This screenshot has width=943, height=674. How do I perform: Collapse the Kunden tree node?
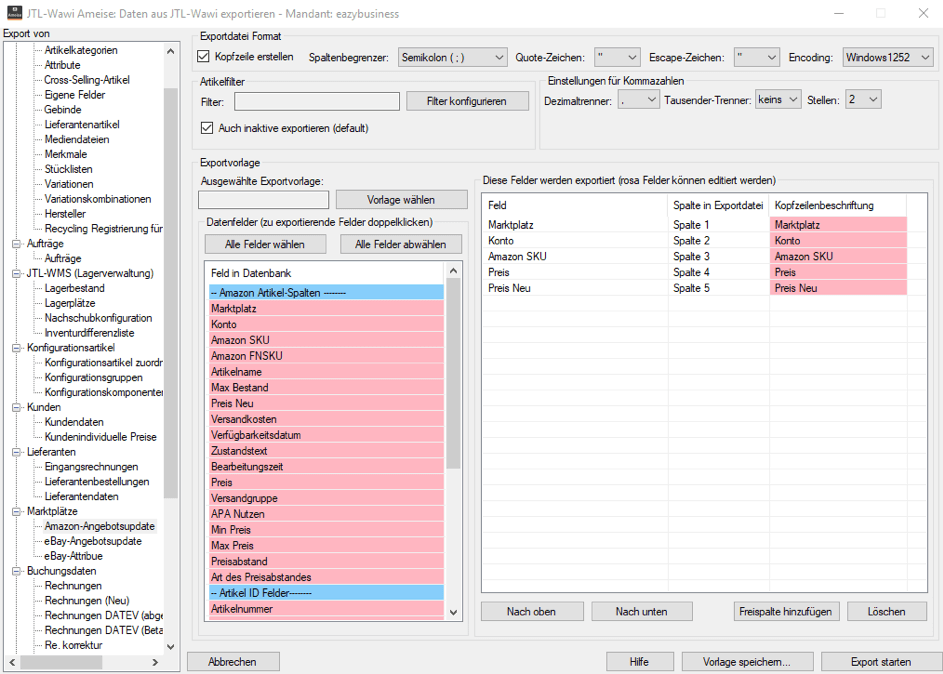pos(16,407)
